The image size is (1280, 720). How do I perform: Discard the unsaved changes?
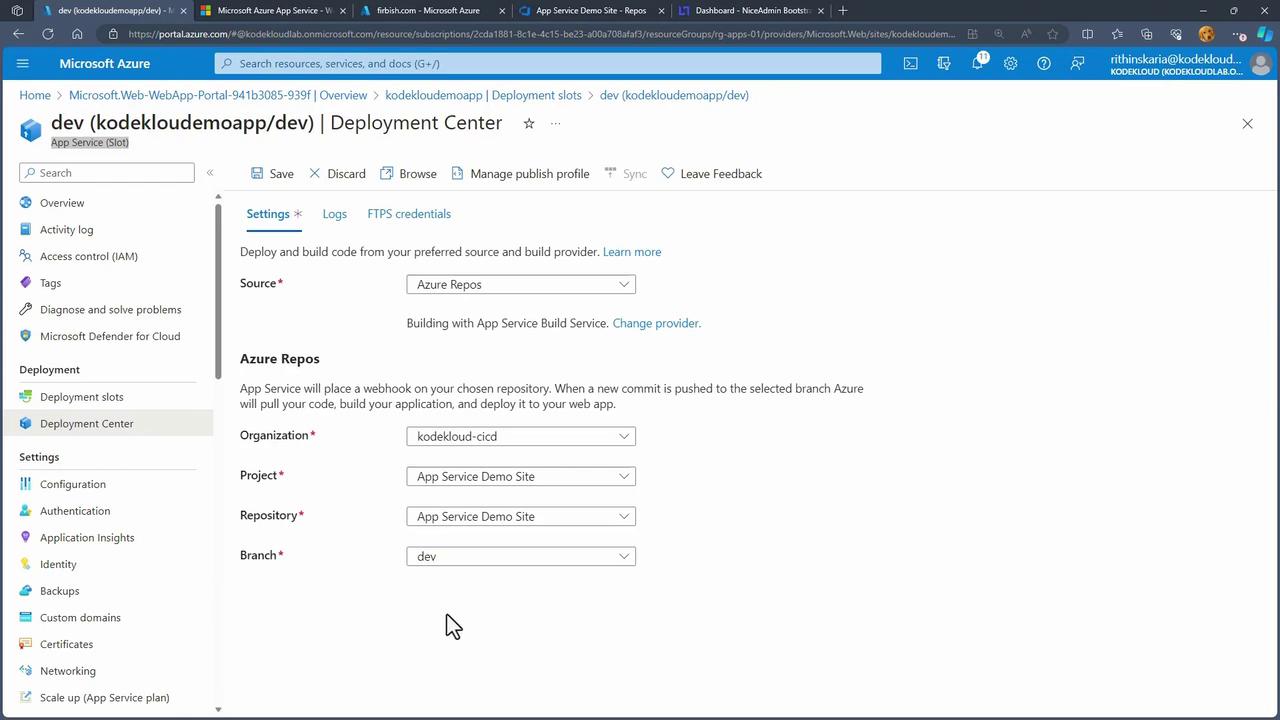(337, 174)
